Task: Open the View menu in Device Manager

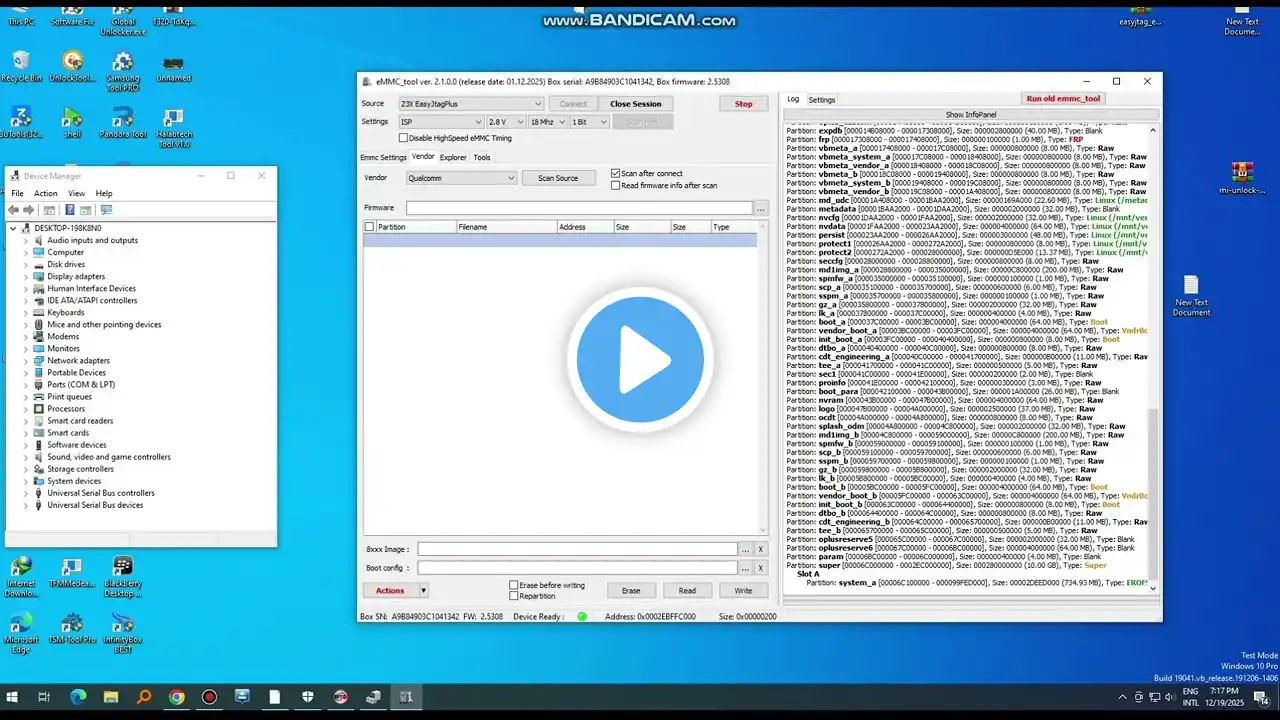Action: coord(76,193)
